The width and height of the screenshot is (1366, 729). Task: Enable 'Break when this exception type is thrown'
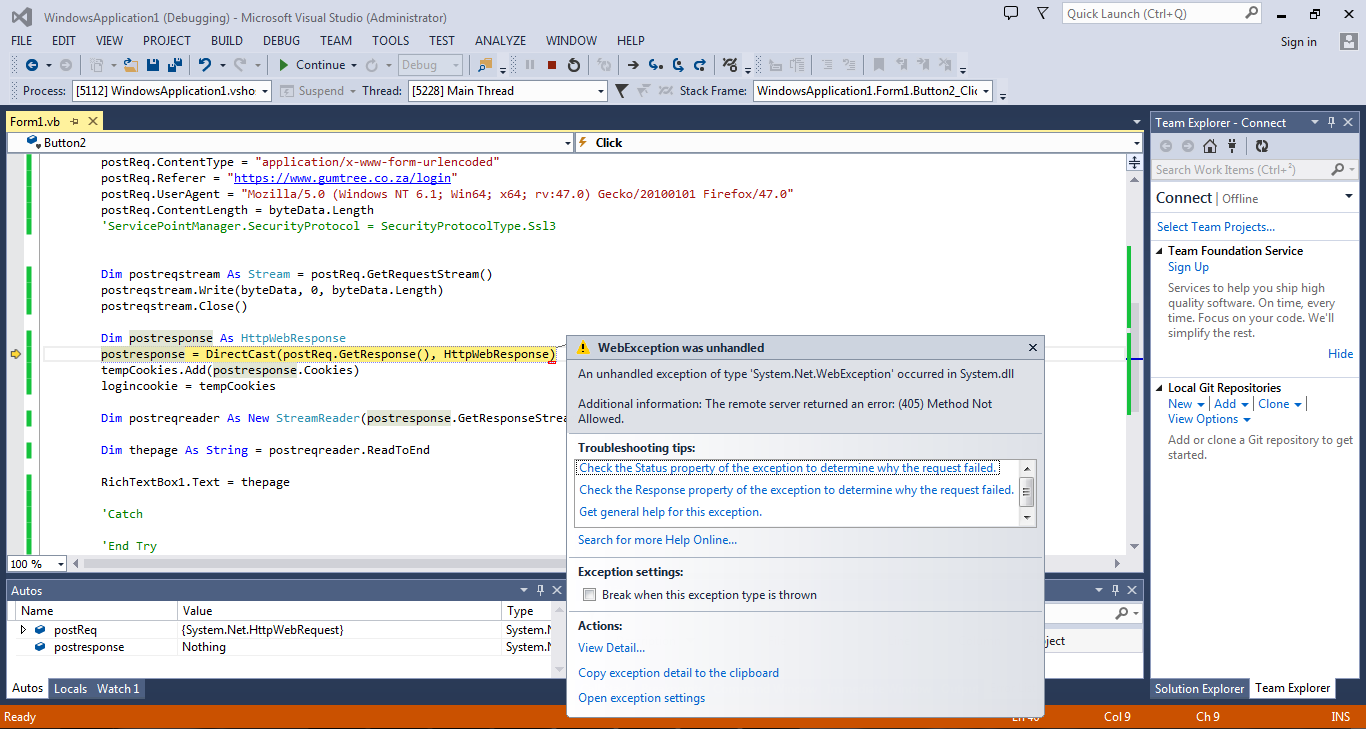tap(589, 595)
